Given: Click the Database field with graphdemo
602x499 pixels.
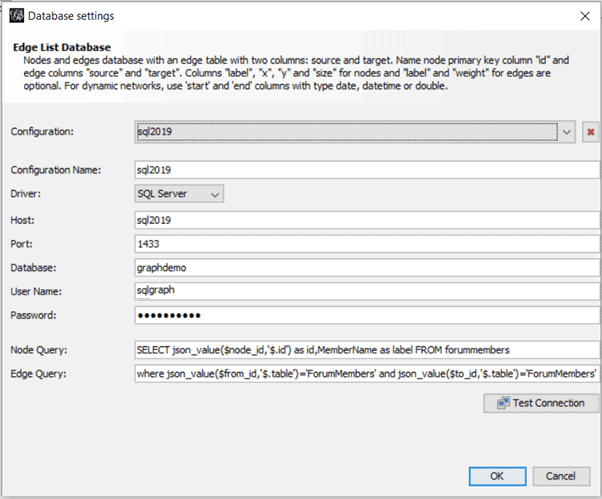Looking at the screenshot, I should click(x=367, y=268).
